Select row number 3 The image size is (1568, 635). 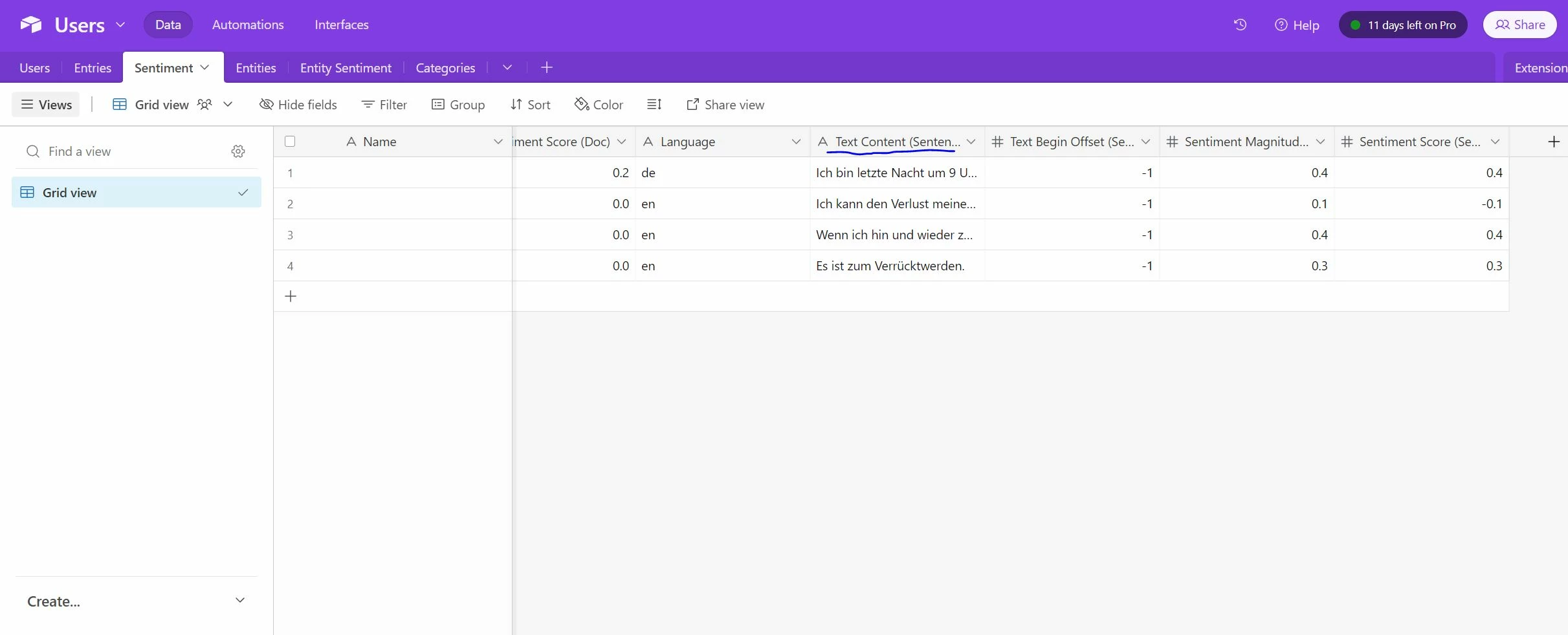tap(290, 235)
